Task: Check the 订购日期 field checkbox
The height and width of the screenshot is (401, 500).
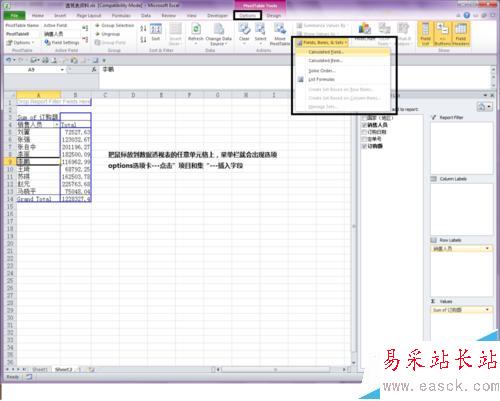Action: (364, 132)
